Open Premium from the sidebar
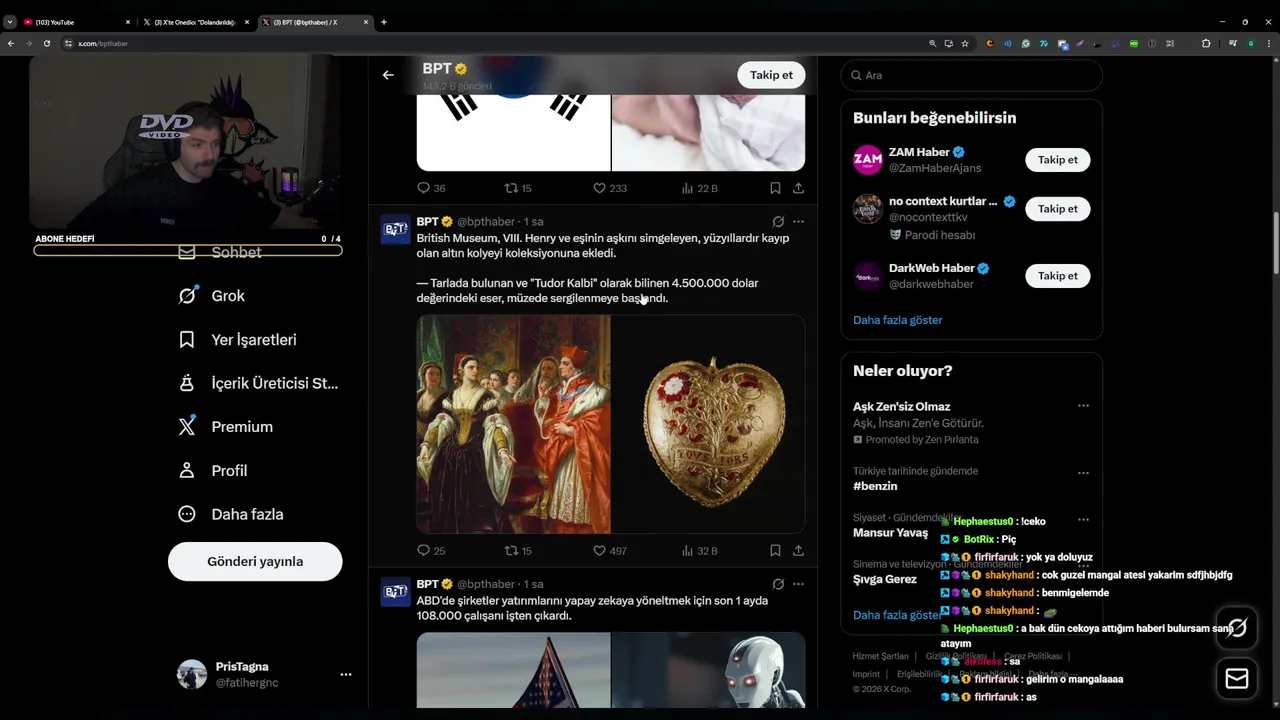1280x720 pixels. tap(225, 427)
